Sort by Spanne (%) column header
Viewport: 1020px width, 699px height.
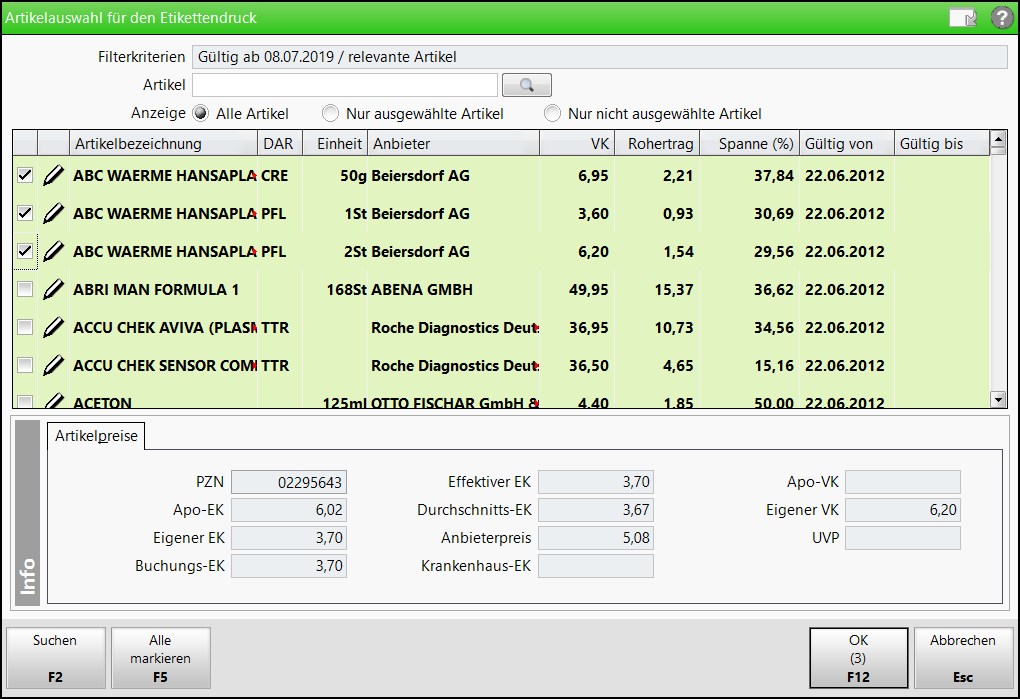[749, 144]
